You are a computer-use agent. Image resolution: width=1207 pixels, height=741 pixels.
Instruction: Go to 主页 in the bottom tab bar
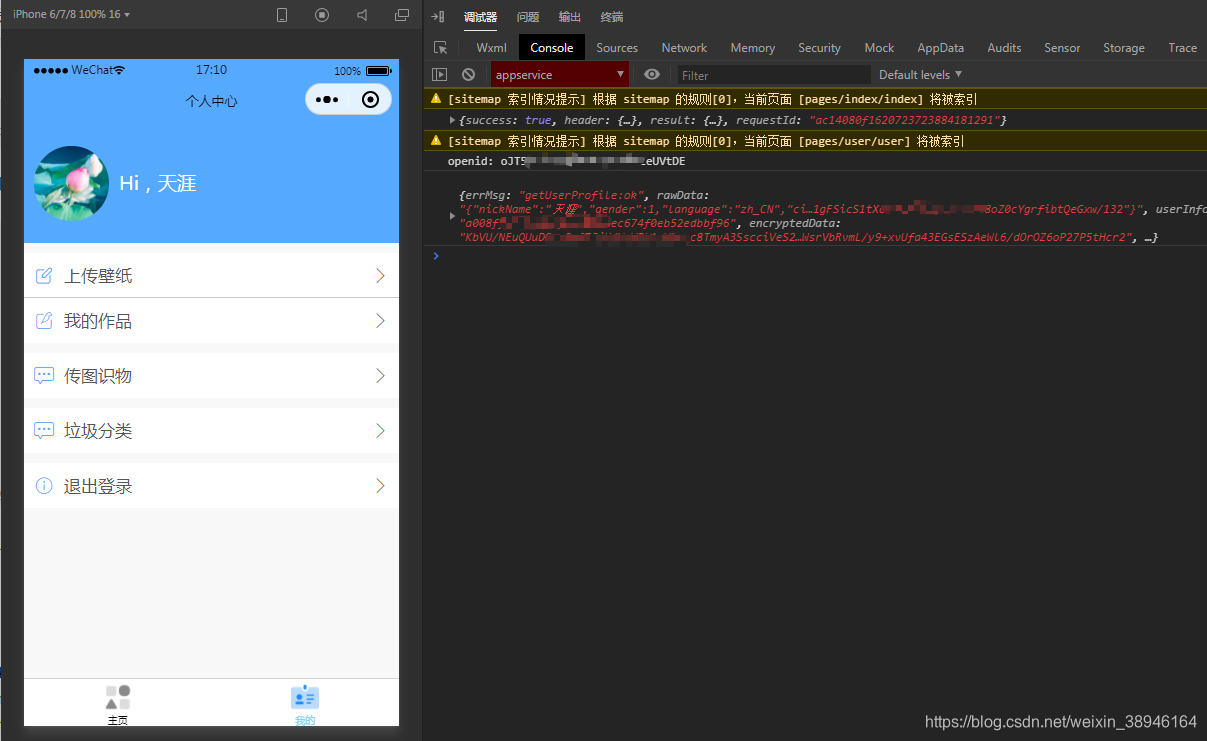117,704
